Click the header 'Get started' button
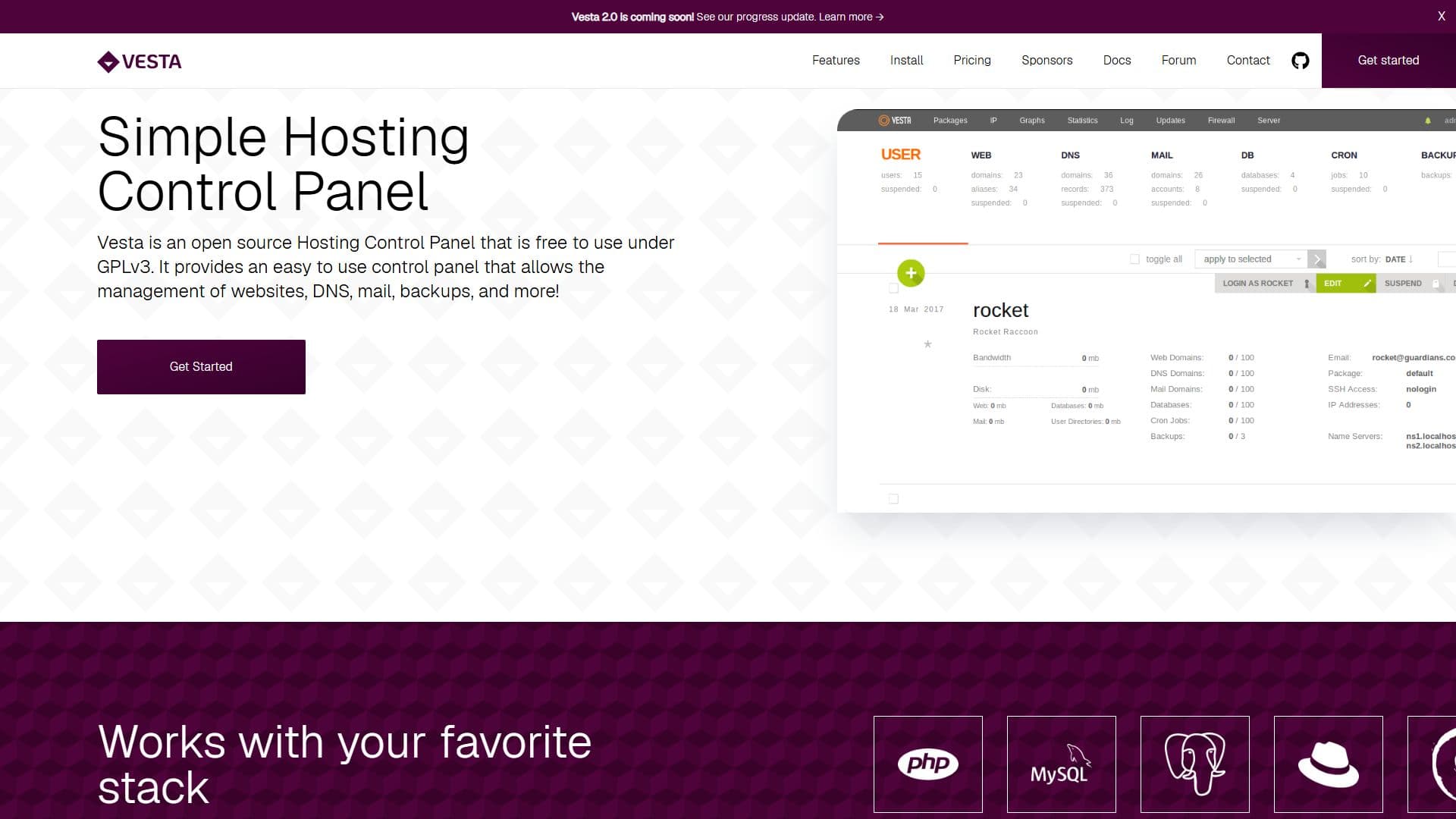1456x819 pixels. coord(1389,61)
